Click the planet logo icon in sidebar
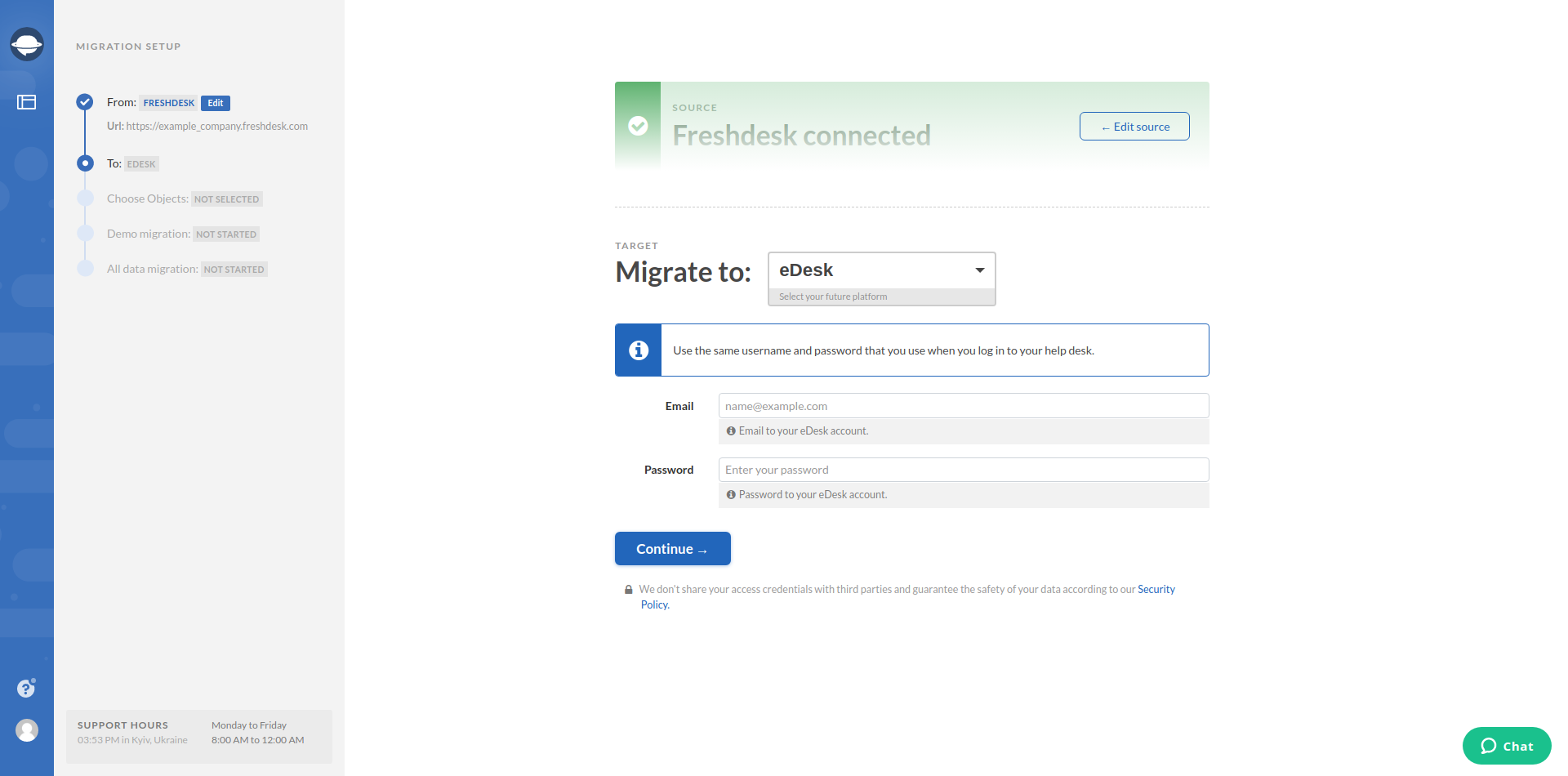 point(27,44)
